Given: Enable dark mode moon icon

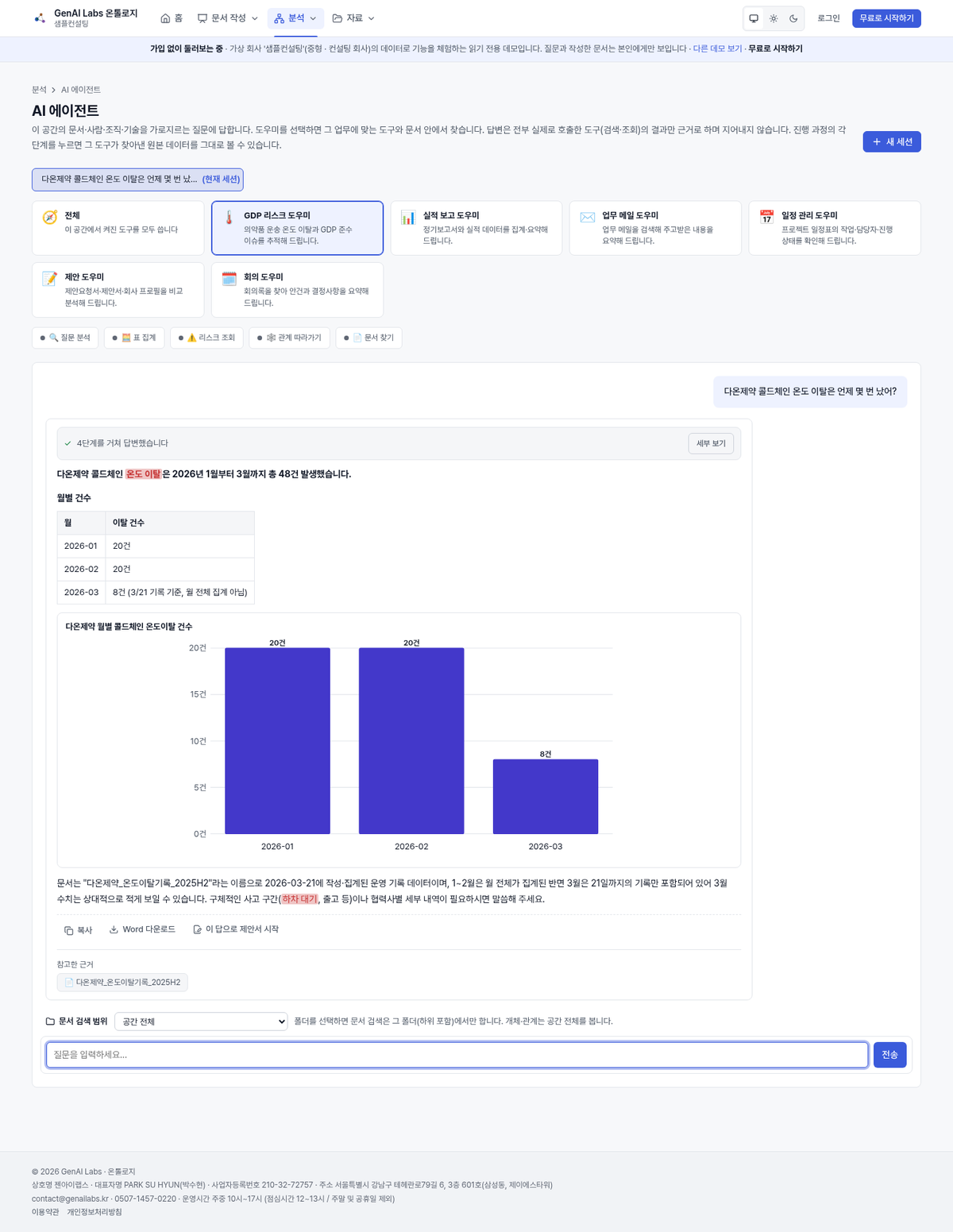Looking at the screenshot, I should [793, 18].
